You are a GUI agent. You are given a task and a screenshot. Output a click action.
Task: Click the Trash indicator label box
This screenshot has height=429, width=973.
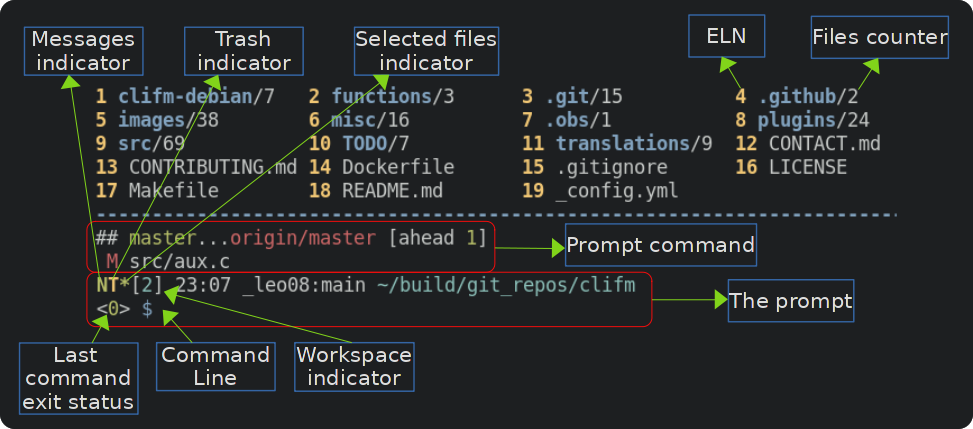244,51
